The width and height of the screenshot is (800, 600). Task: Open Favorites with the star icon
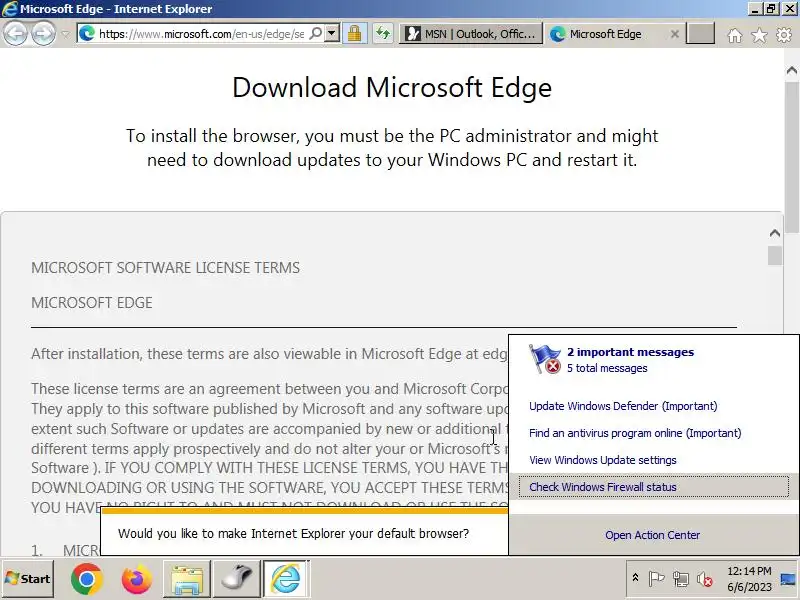759,35
